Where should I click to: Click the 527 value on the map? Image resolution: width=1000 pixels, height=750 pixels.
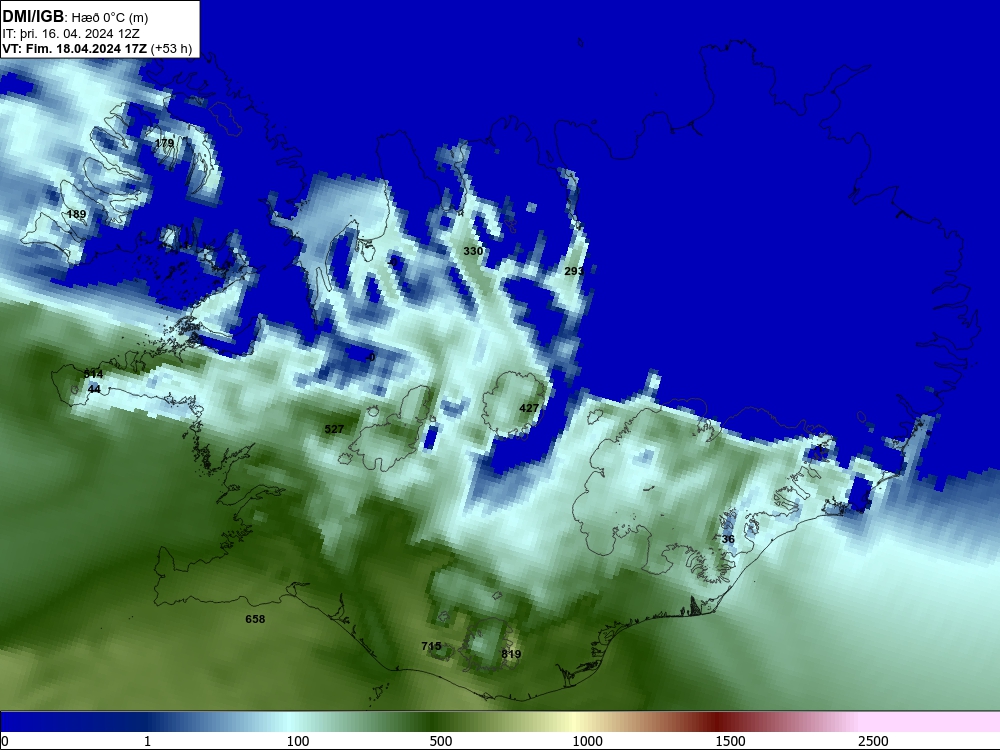click(334, 429)
